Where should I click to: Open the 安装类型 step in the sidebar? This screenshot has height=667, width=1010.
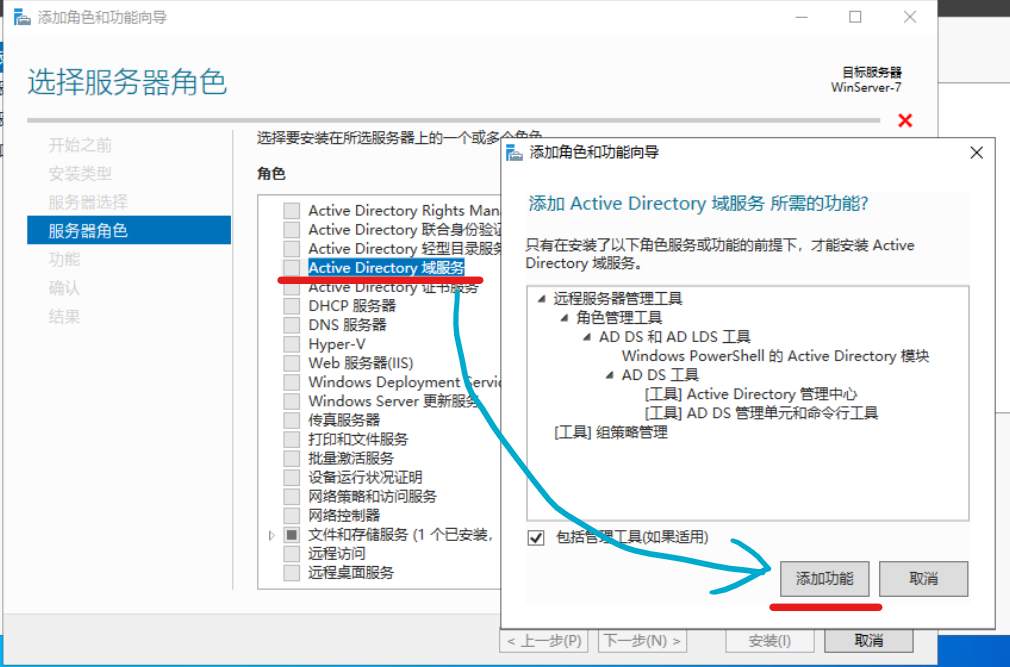coord(80,174)
